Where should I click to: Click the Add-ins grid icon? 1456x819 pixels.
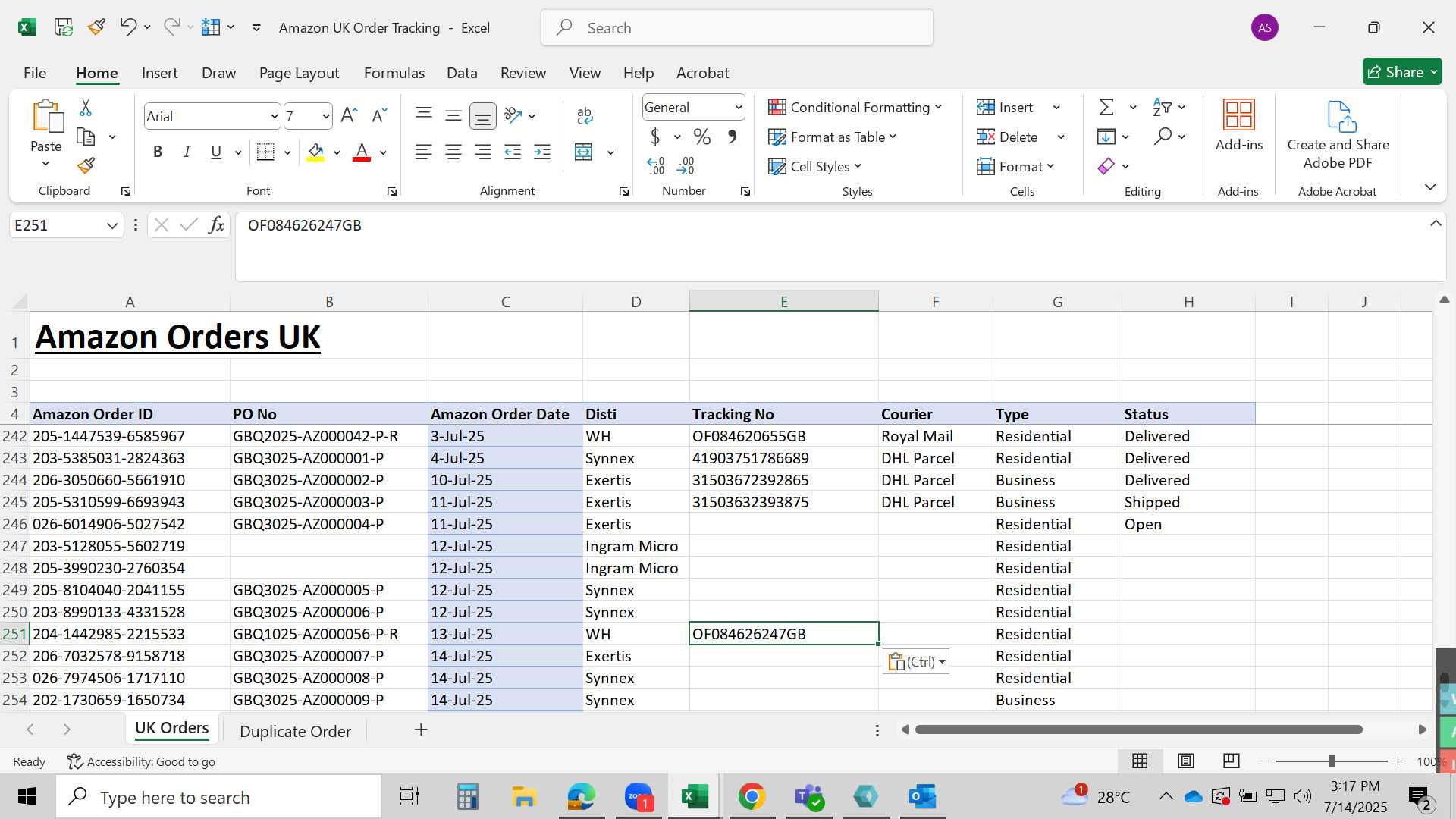(1239, 115)
